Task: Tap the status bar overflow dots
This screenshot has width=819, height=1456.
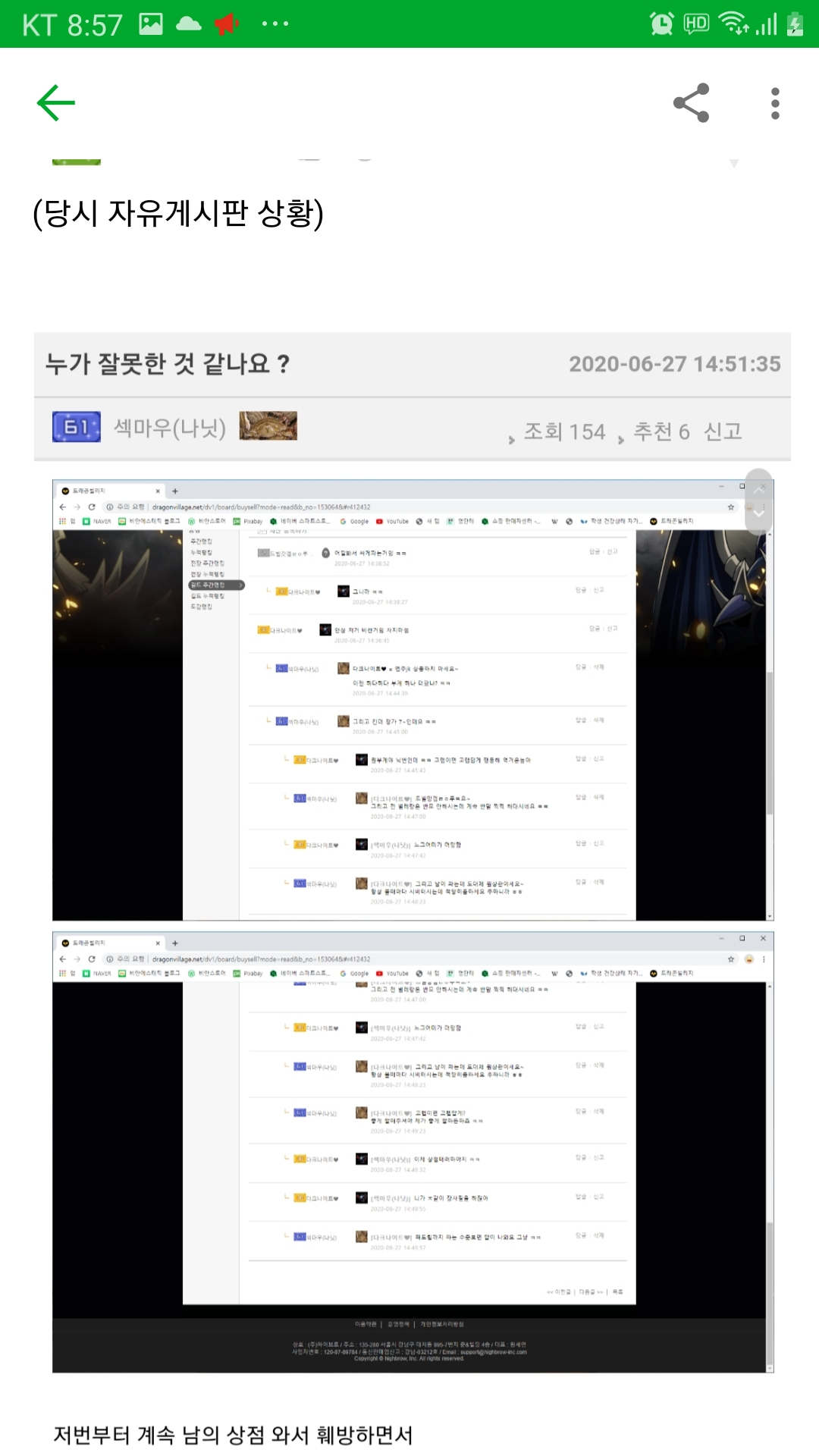Action: pos(275,24)
